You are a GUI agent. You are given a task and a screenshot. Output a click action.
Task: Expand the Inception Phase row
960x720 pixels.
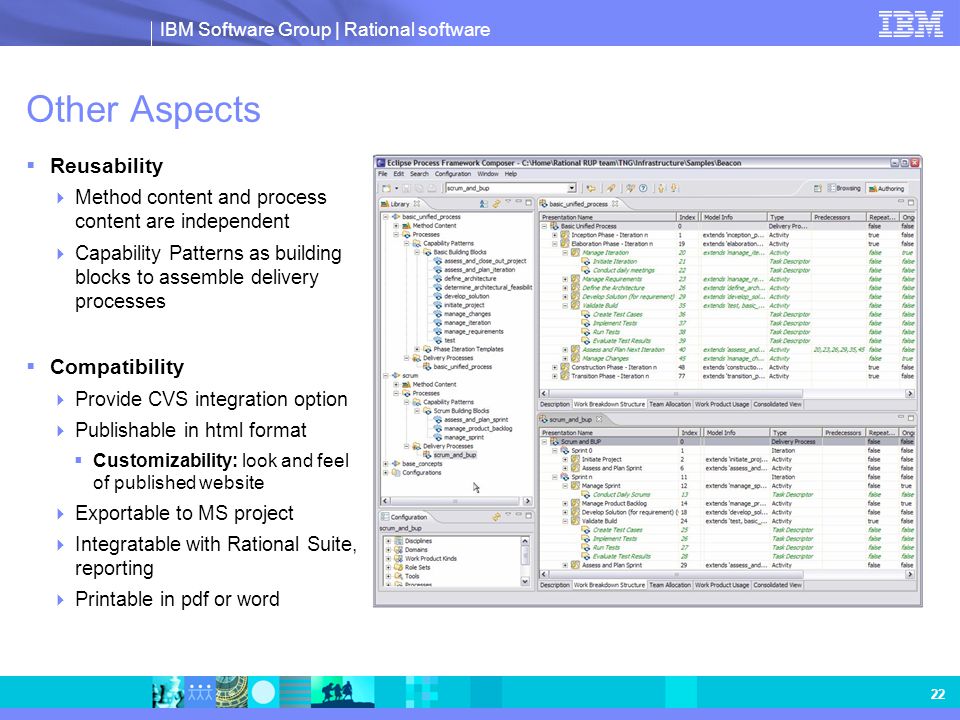point(555,235)
